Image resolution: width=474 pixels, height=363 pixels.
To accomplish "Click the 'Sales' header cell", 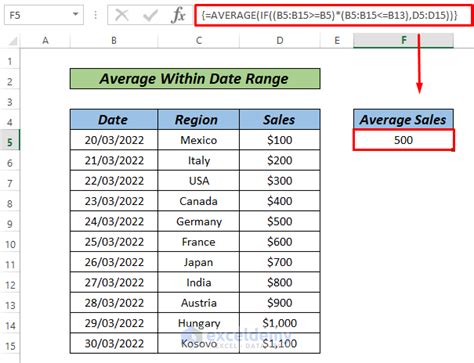I will [280, 120].
